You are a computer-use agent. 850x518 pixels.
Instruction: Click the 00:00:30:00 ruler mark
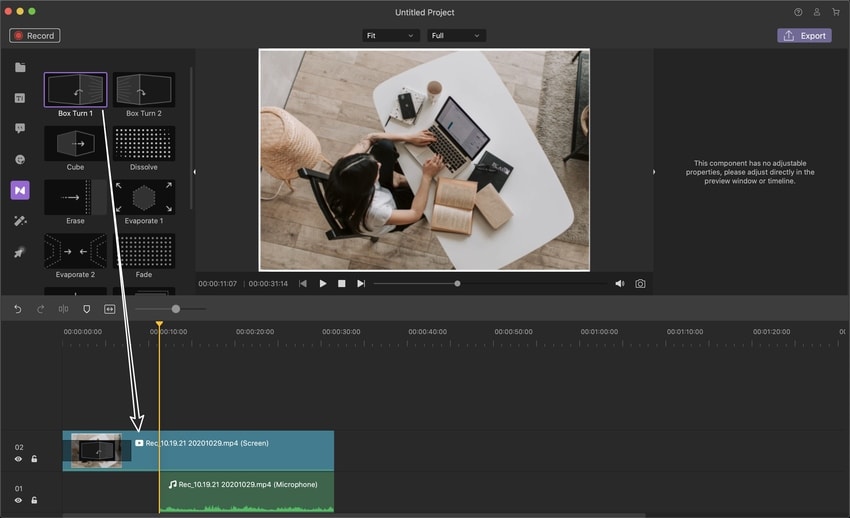tap(341, 332)
